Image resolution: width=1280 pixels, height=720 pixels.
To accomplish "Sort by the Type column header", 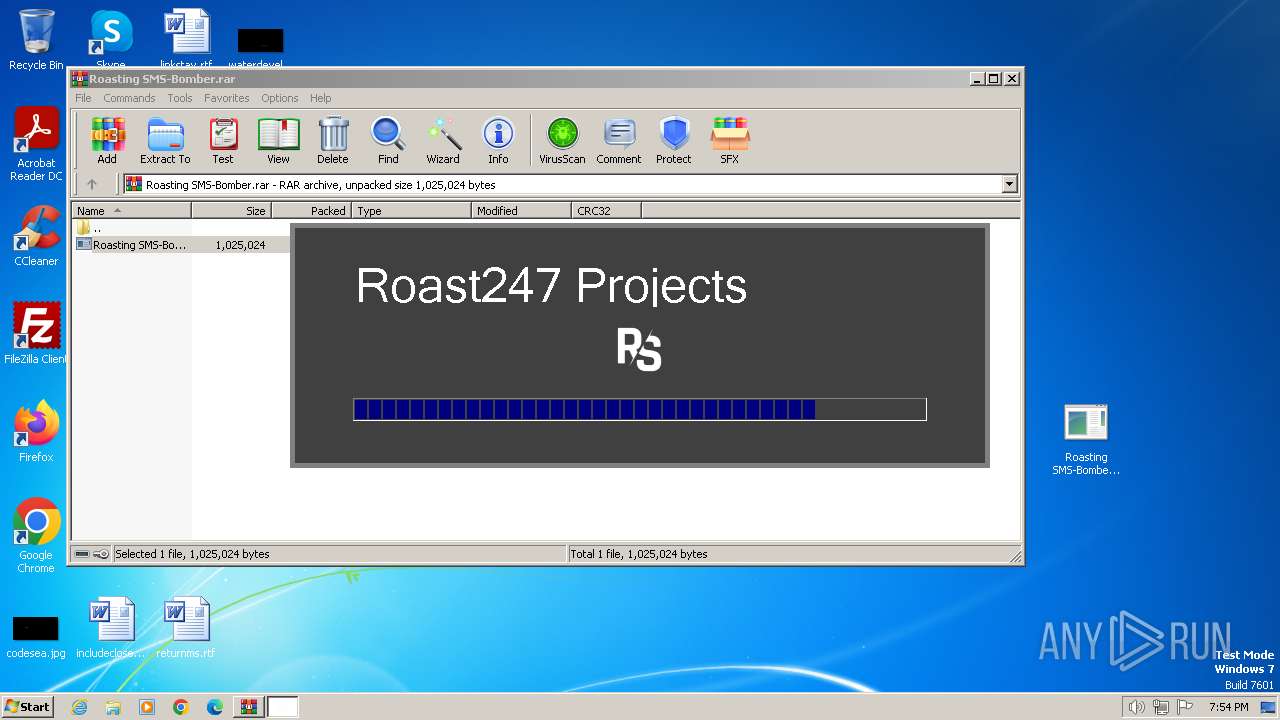I will point(411,211).
